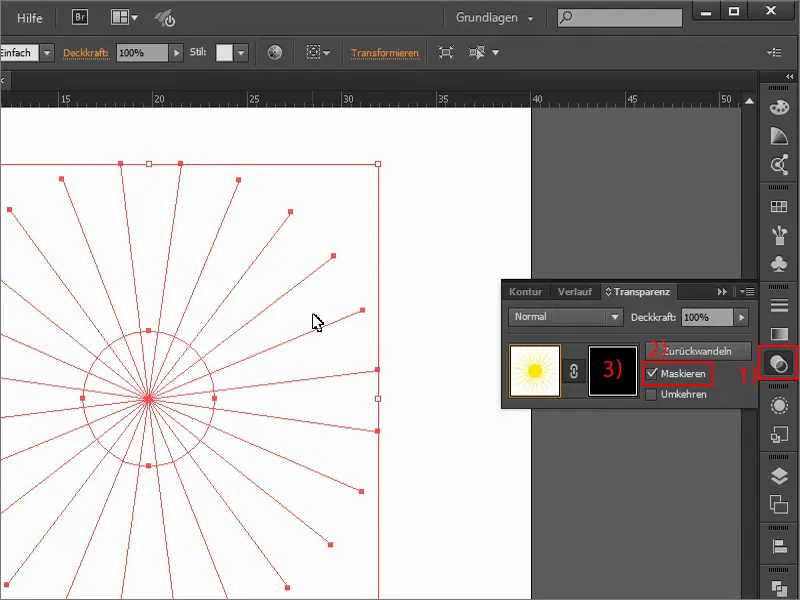This screenshot has height=600, width=800.
Task: Open the Swatches grid panel icon
Action: (779, 207)
